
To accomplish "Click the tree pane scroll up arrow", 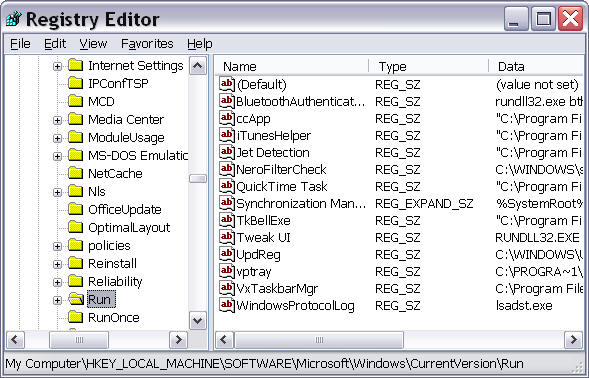I will [x=198, y=66].
